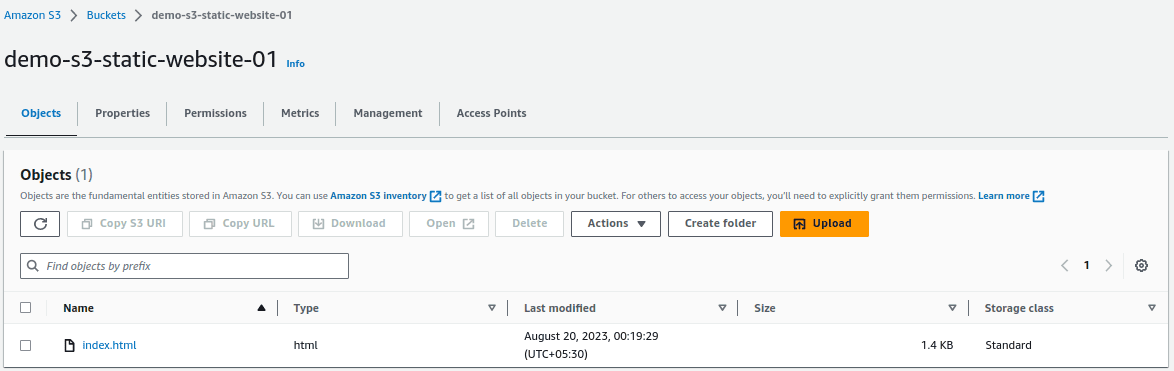This screenshot has width=1174, height=371.
Task: Click the refresh objects icon button
Action: click(40, 224)
